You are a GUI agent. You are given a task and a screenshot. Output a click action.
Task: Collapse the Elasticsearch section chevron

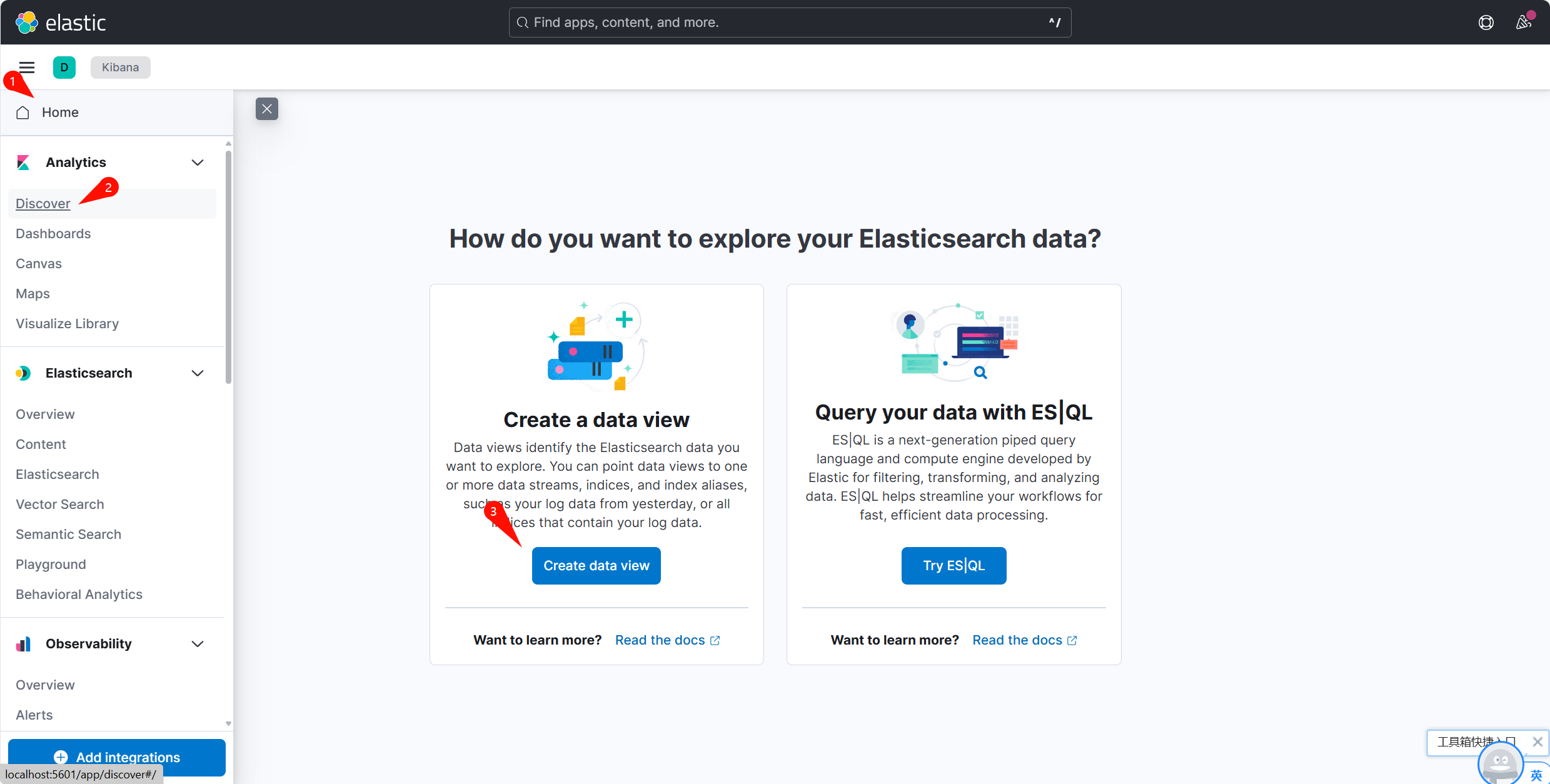pos(197,373)
